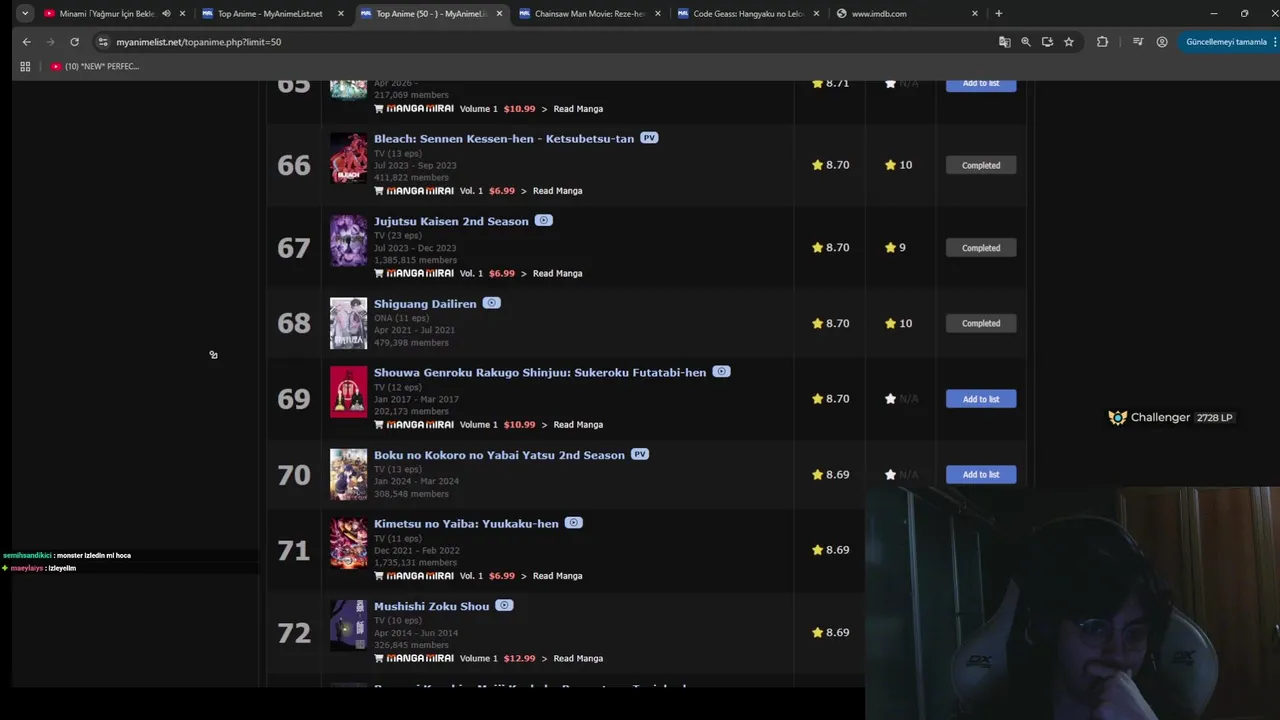1280x720 pixels.
Task: Switch to Top Anime - MyAnimeList.net tab
Action: coord(270,14)
